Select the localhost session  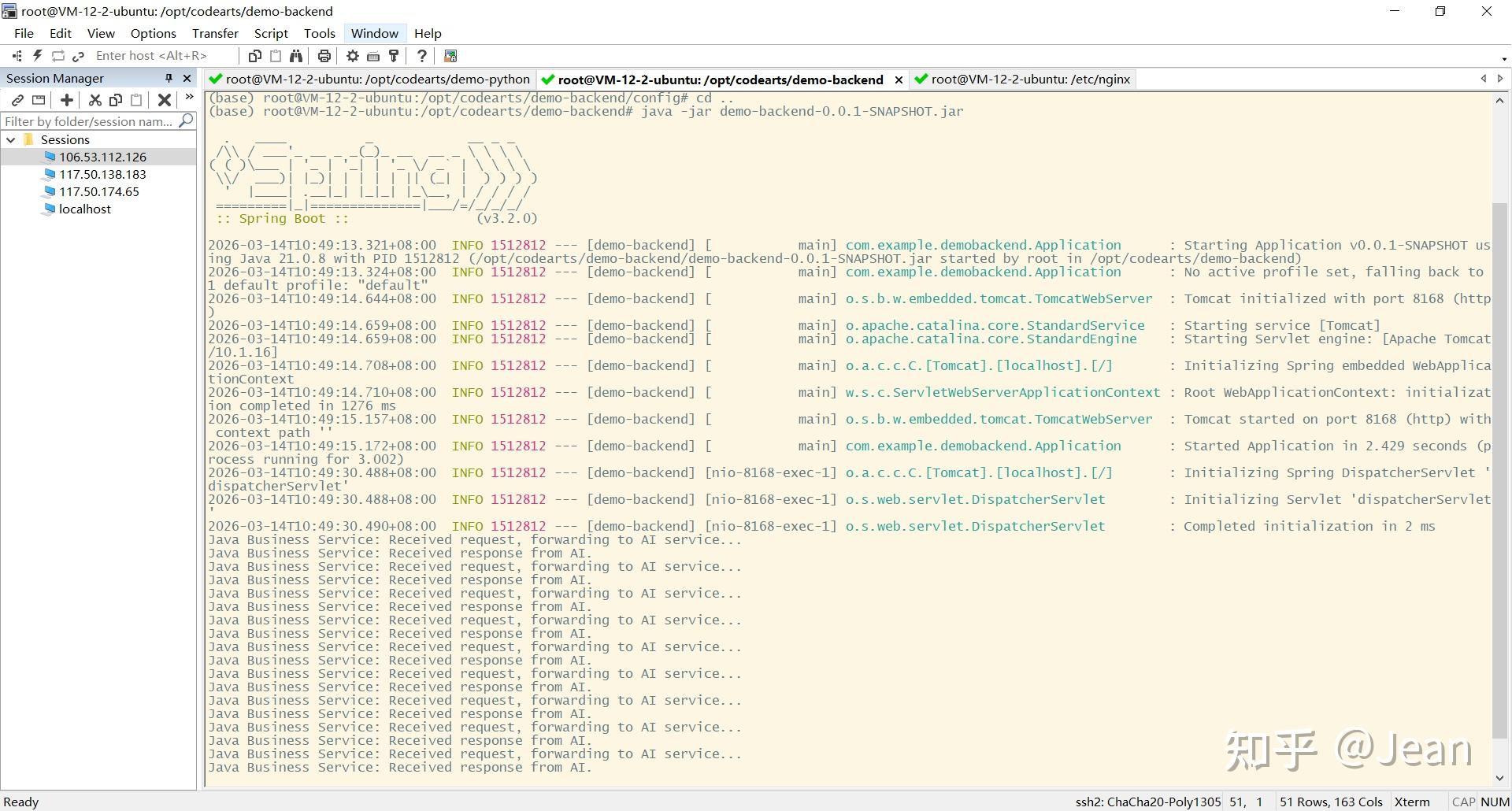coord(84,209)
